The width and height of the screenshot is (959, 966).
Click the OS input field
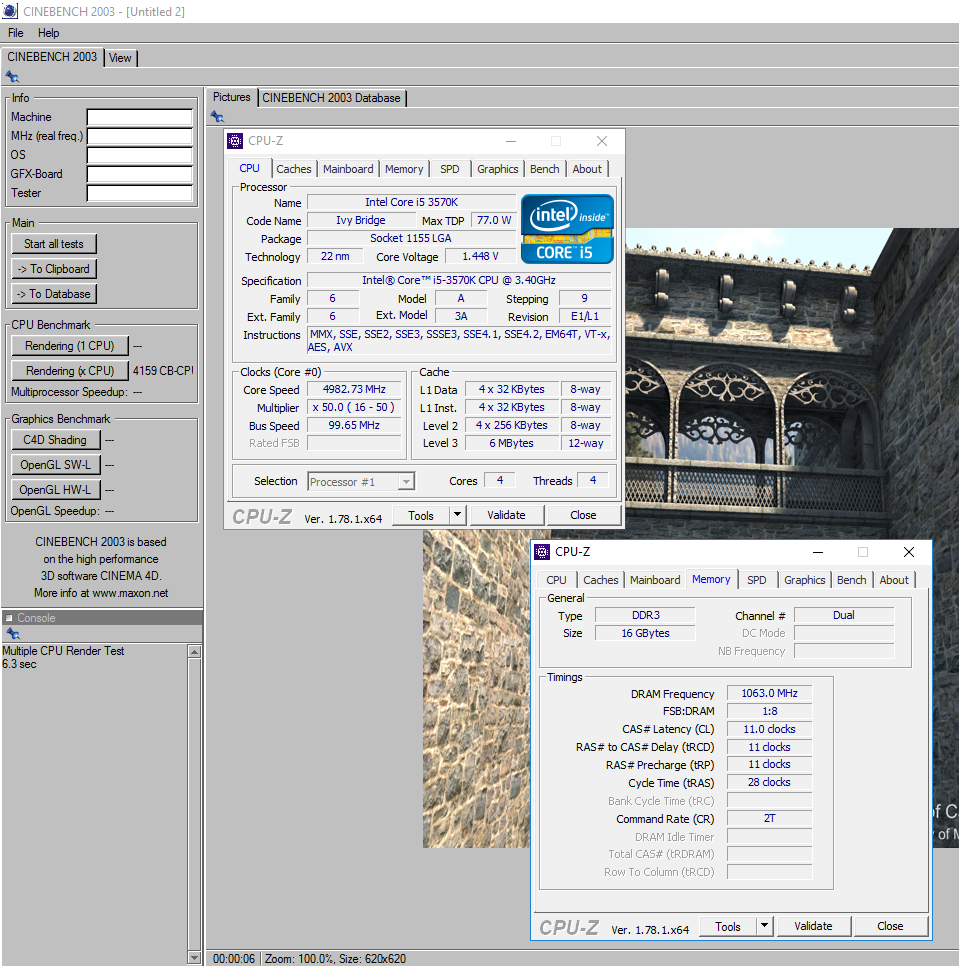(140, 155)
